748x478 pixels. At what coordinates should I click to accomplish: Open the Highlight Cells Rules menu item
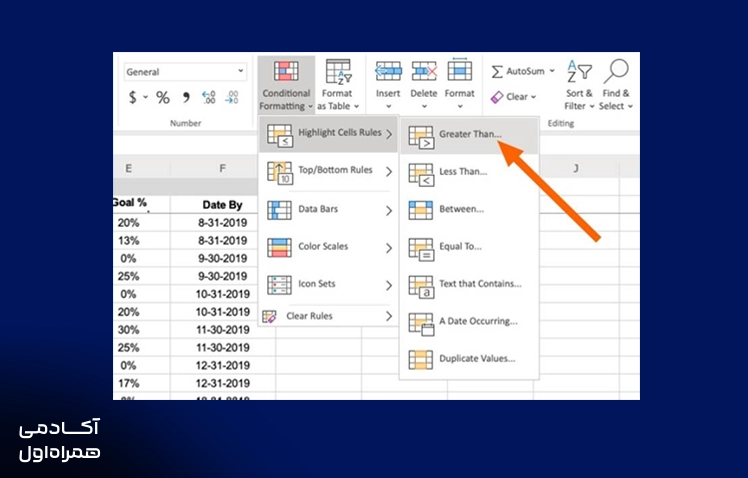tap(328, 134)
